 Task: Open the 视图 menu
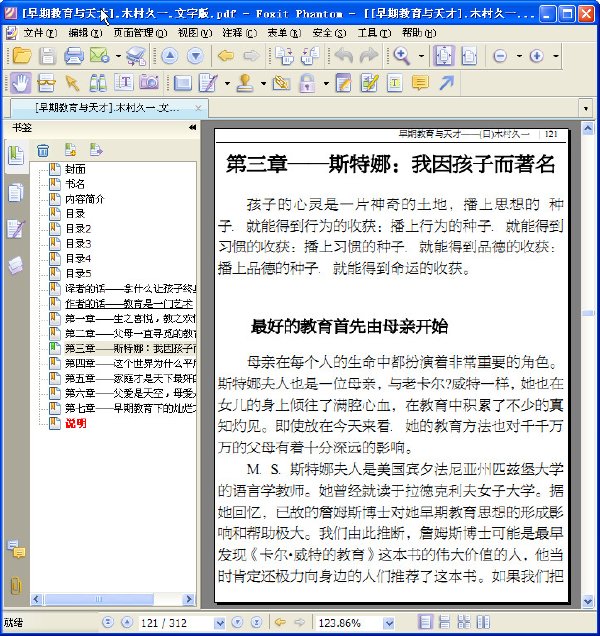195,33
